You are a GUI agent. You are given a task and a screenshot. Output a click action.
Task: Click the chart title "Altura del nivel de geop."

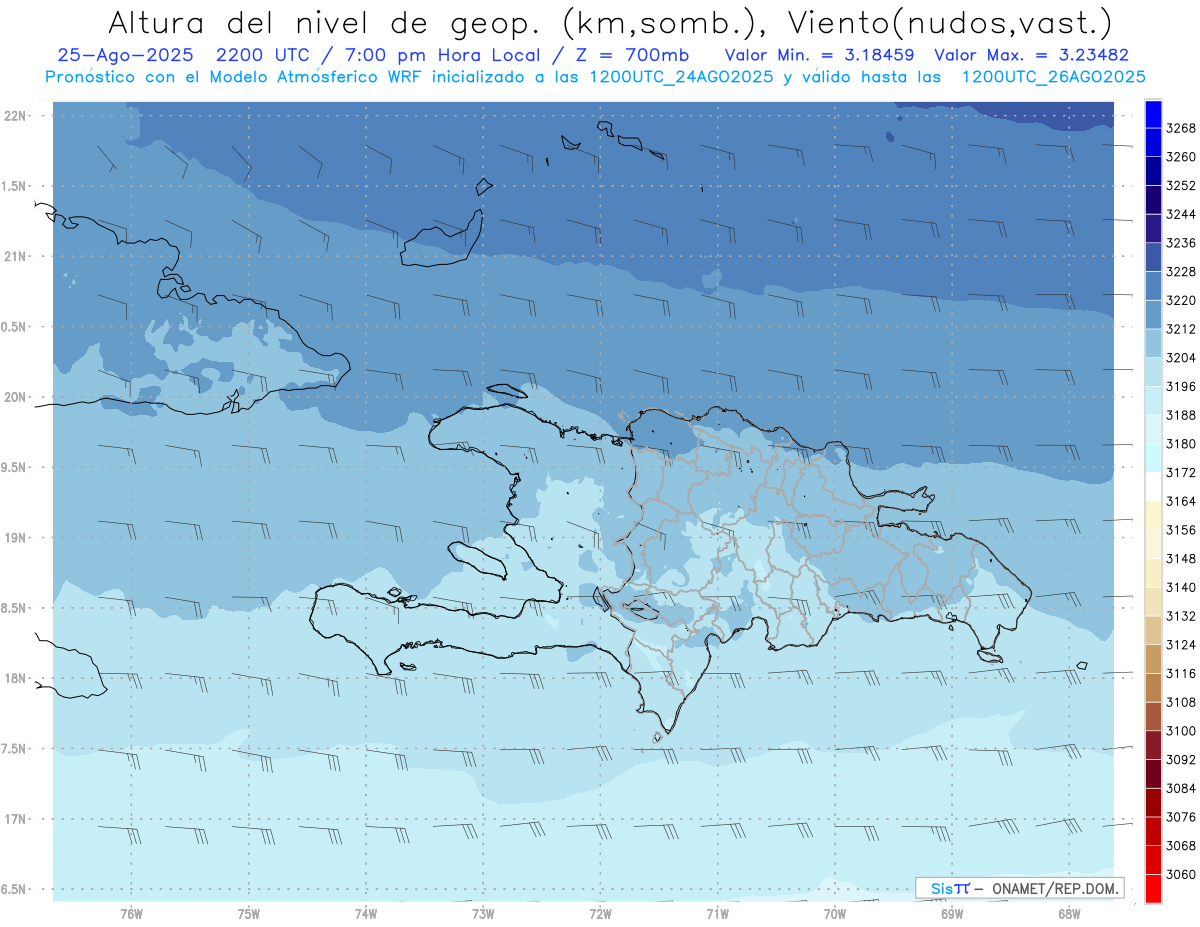pos(322,22)
